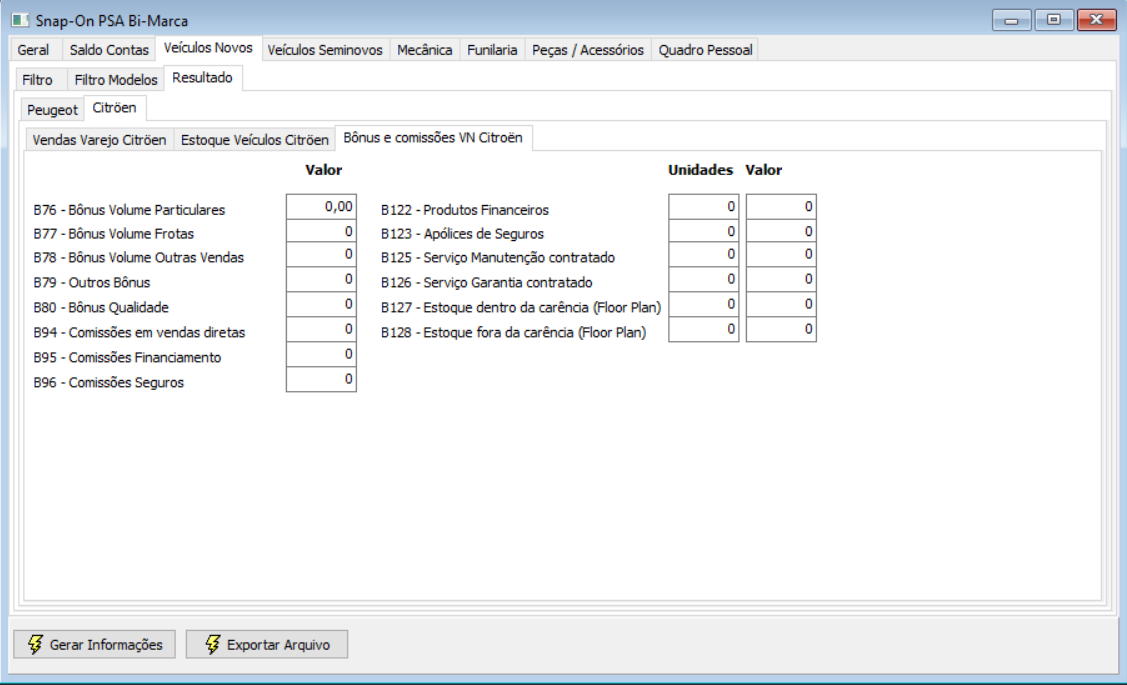Click B126 Serviço Garantia Unidades field
Viewport: 1127px width, 685px height.
(x=704, y=280)
